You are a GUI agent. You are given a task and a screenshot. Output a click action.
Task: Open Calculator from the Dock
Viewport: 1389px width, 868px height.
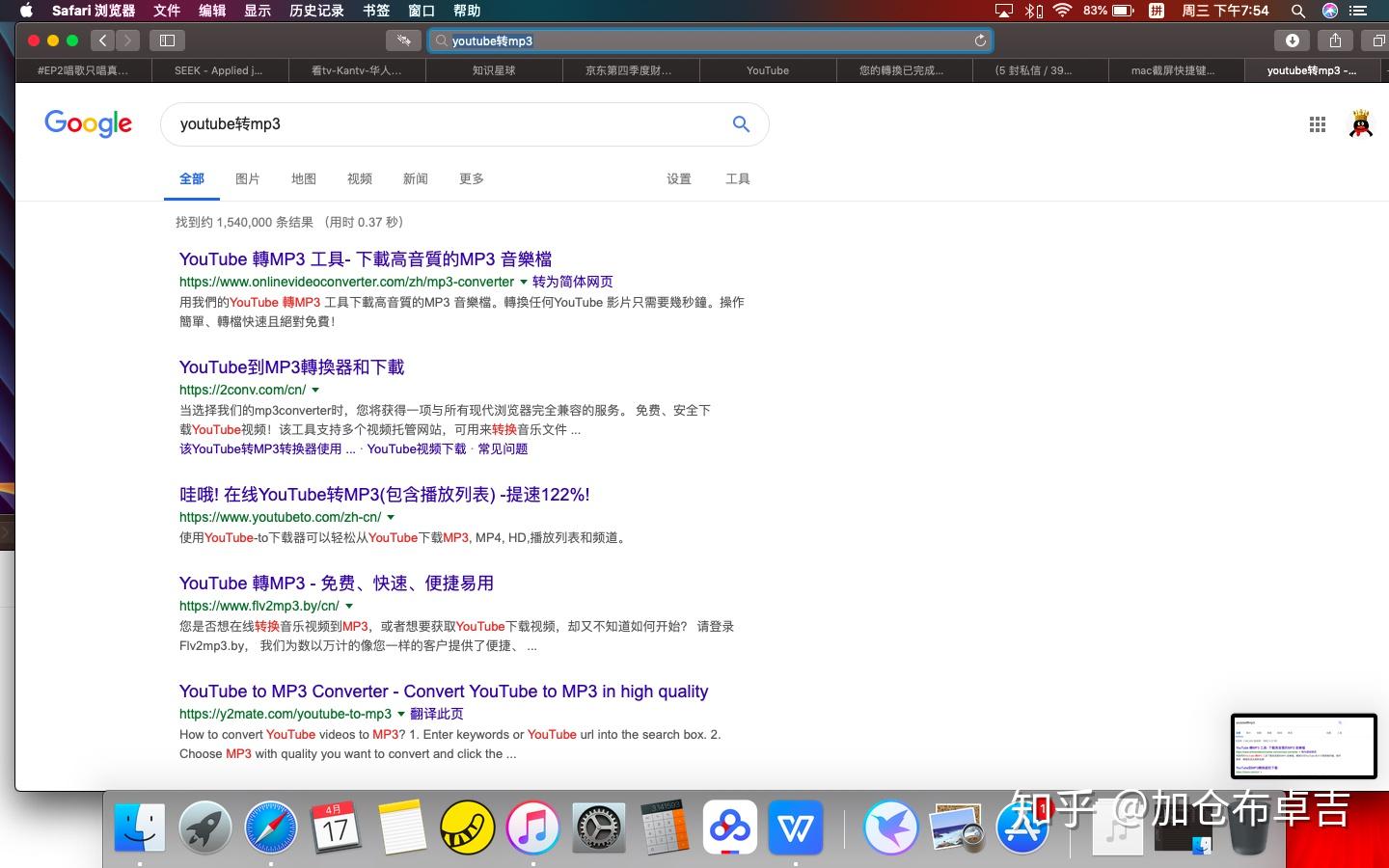click(x=664, y=827)
